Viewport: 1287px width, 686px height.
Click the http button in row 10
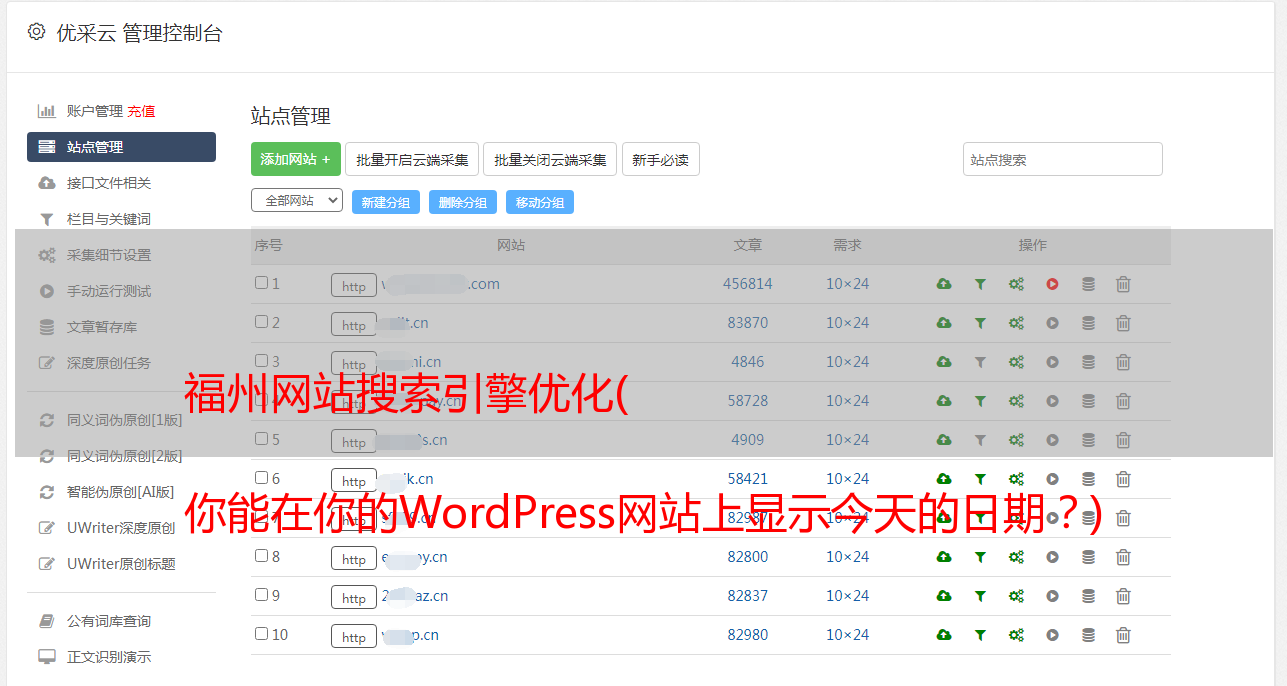click(x=354, y=637)
